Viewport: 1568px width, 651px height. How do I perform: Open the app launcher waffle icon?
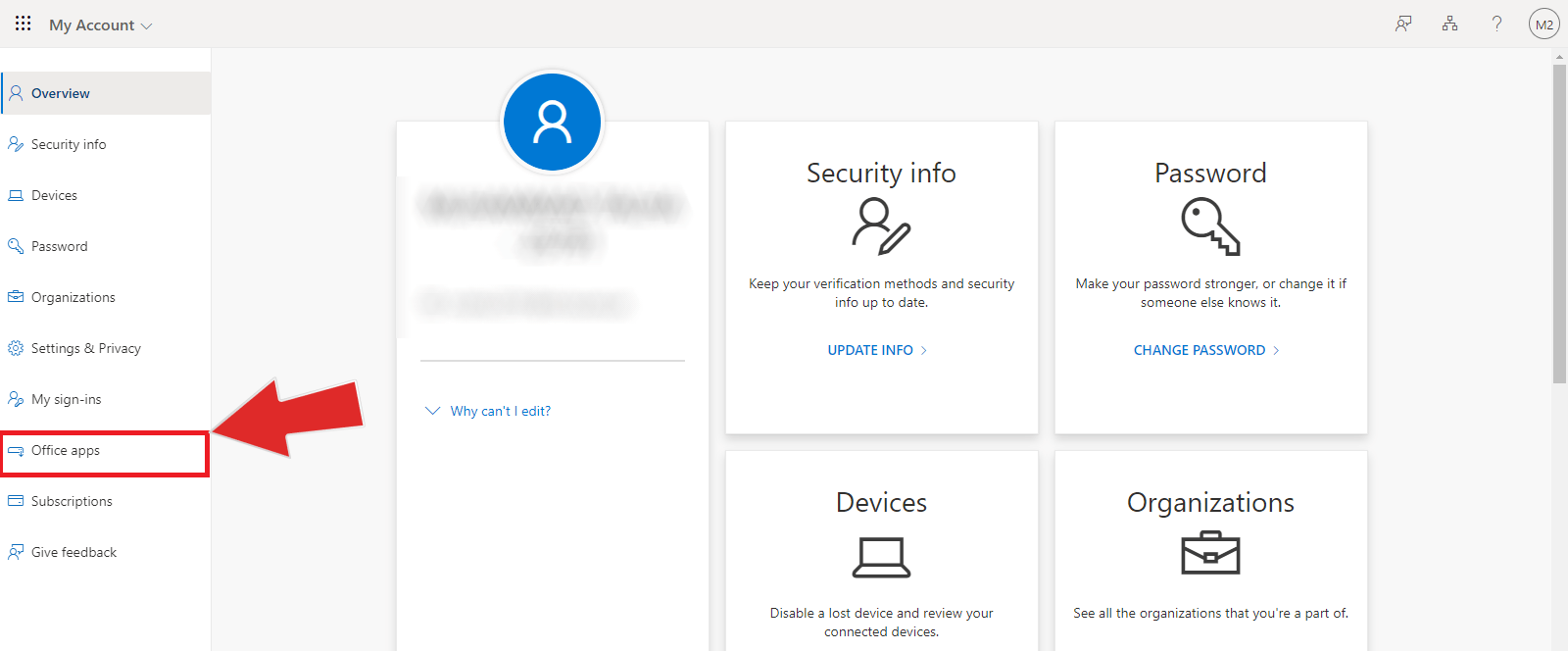(23, 24)
